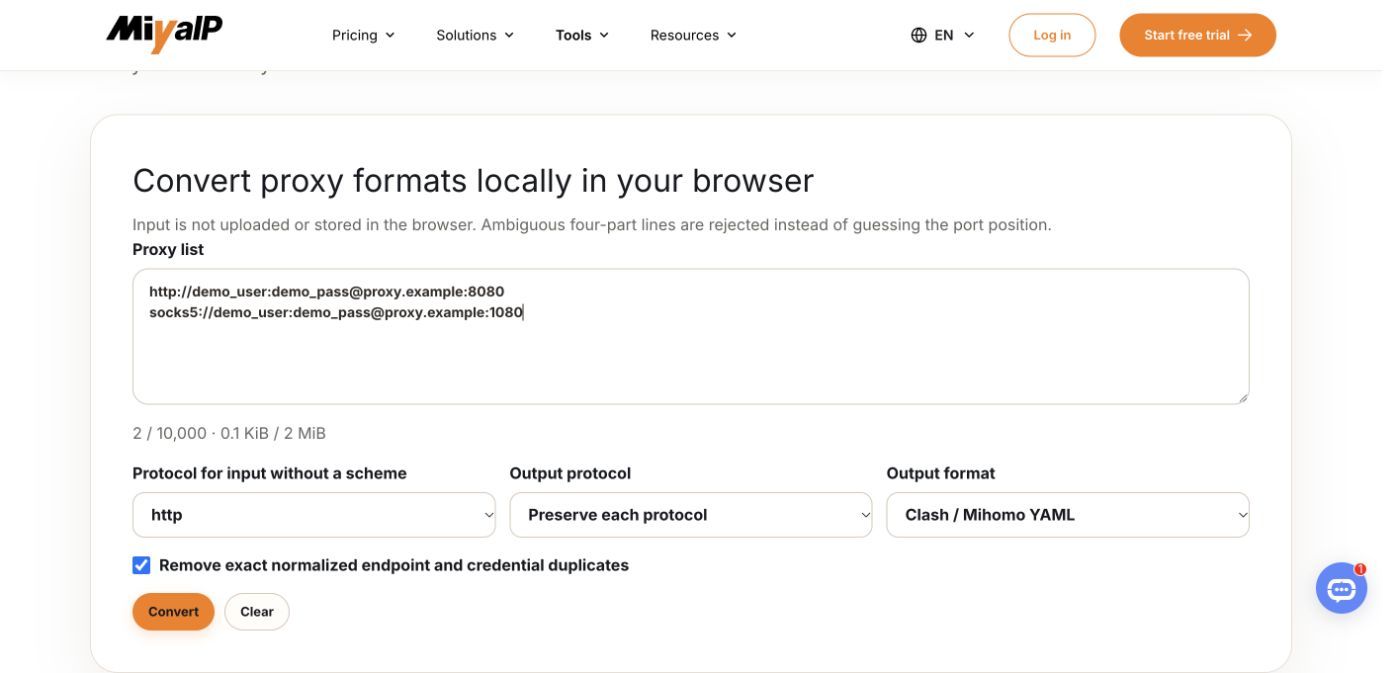Open the Pricing menu
The width and height of the screenshot is (1398, 673).
pyautogui.click(x=364, y=35)
